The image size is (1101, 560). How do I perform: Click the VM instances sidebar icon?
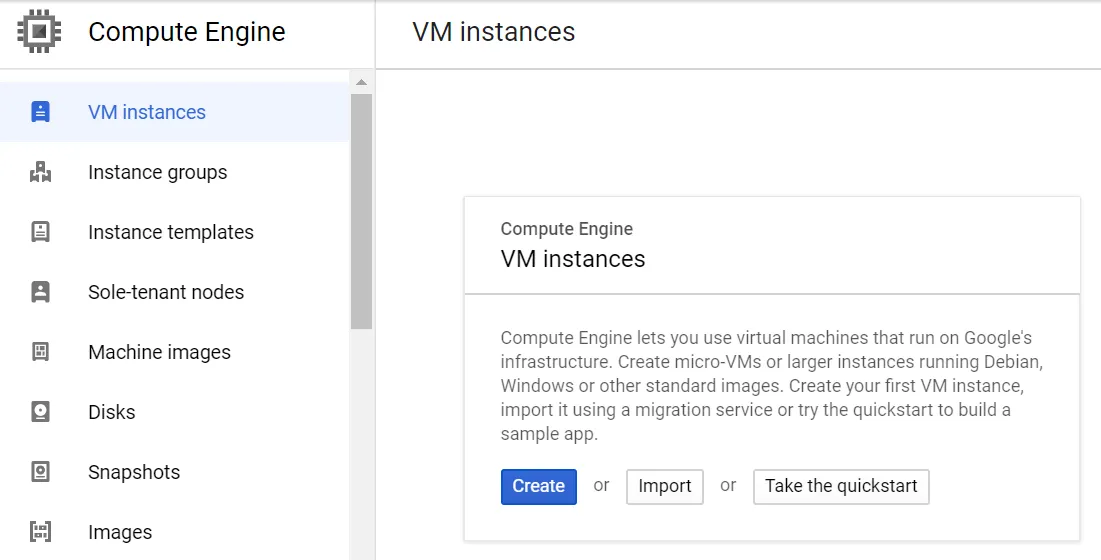click(x=41, y=112)
